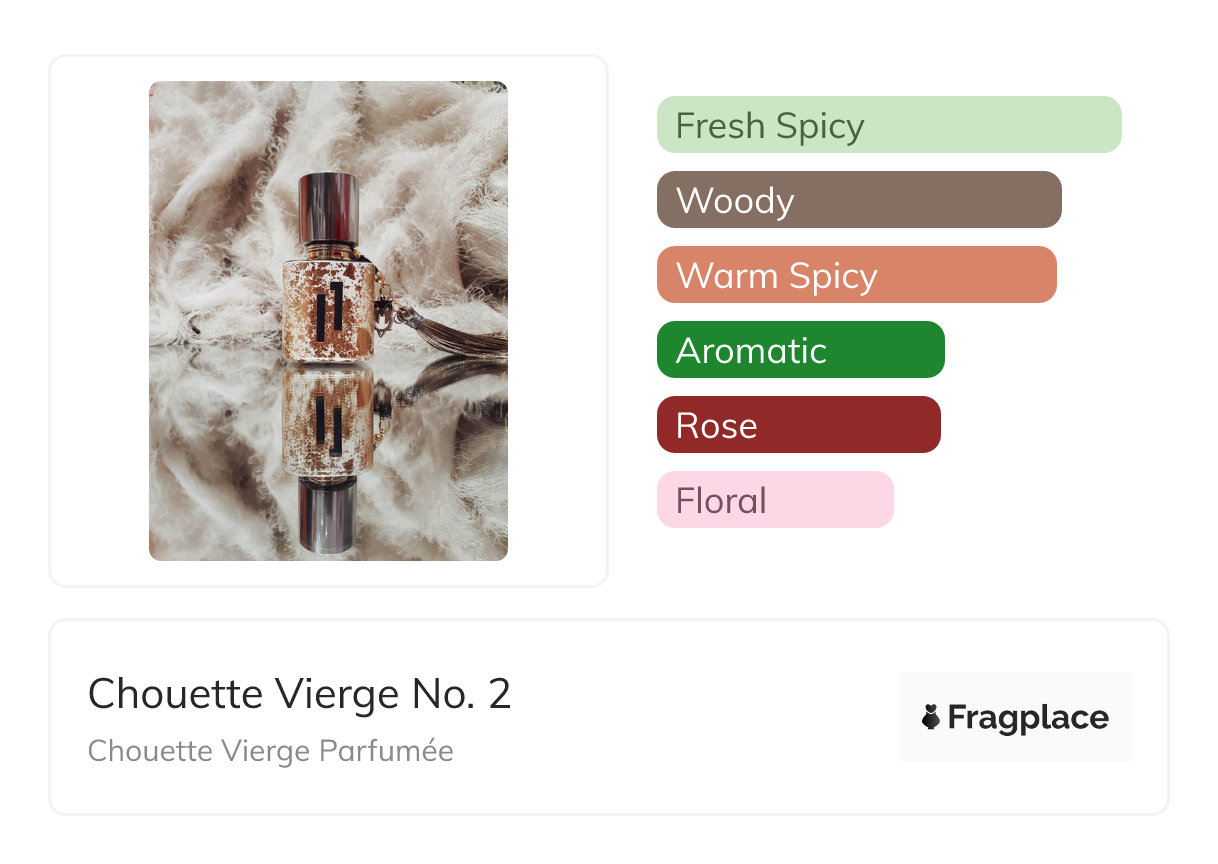
Task: Open the Chouette Vierge No. 2 title
Action: pos(299,694)
